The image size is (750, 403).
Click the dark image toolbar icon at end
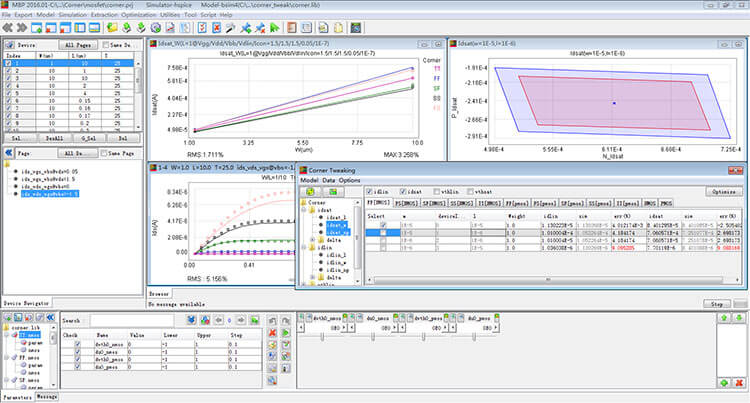(x=355, y=28)
